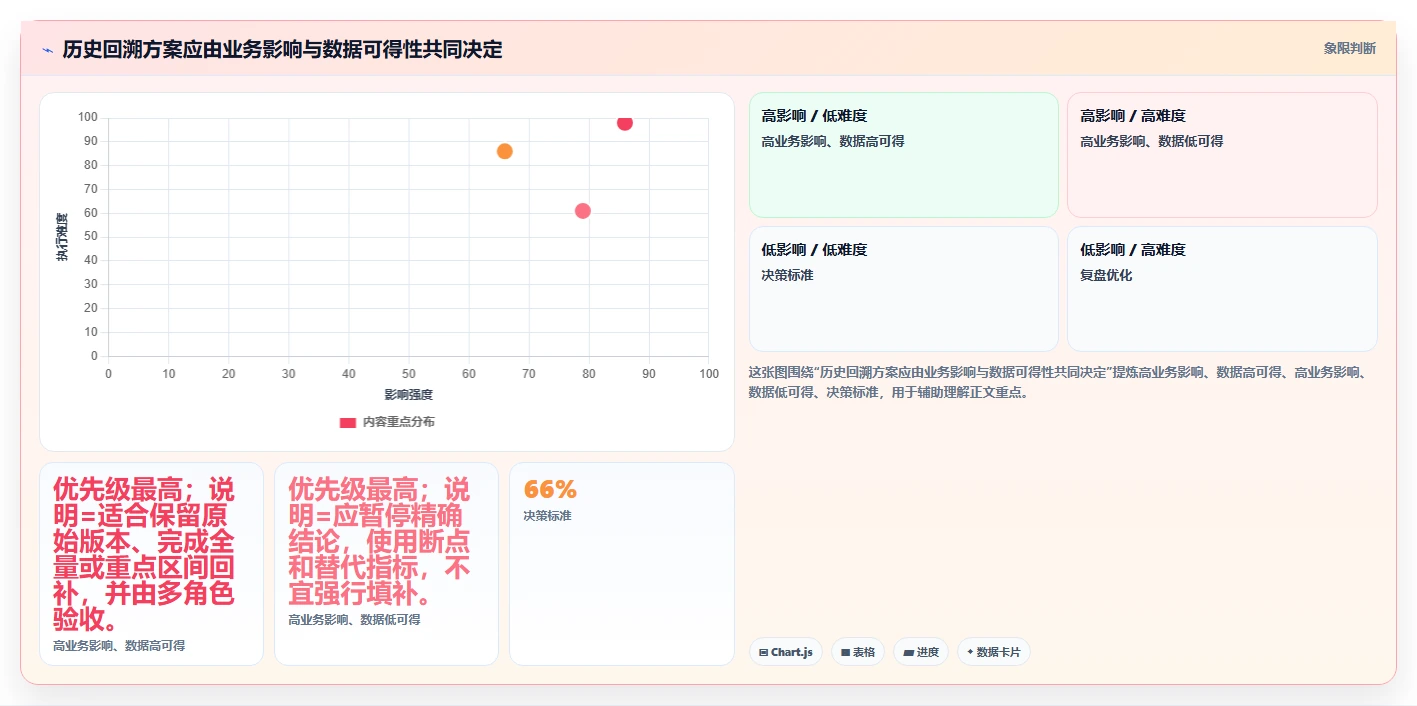Click the 内容重点分布 legend label

point(398,422)
